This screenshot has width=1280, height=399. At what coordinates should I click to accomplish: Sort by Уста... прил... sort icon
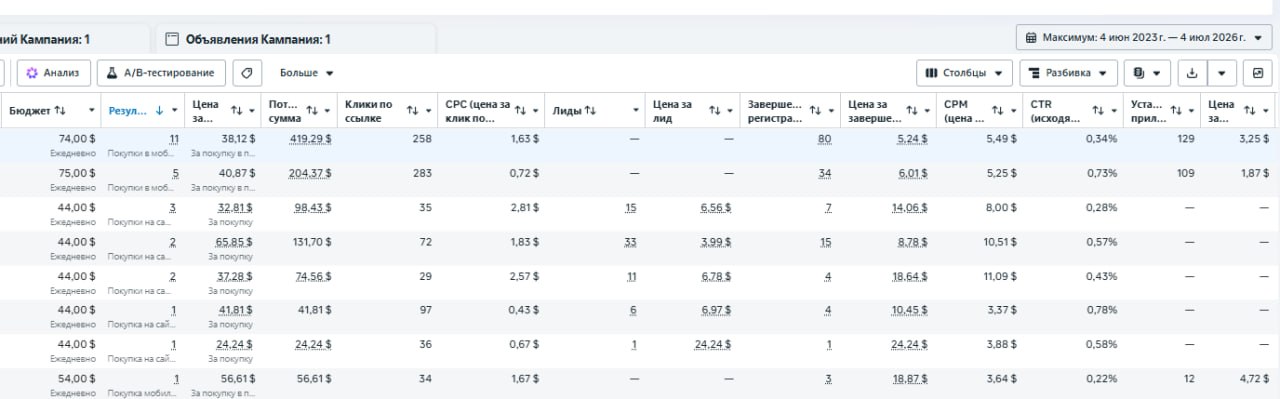click(1176, 110)
